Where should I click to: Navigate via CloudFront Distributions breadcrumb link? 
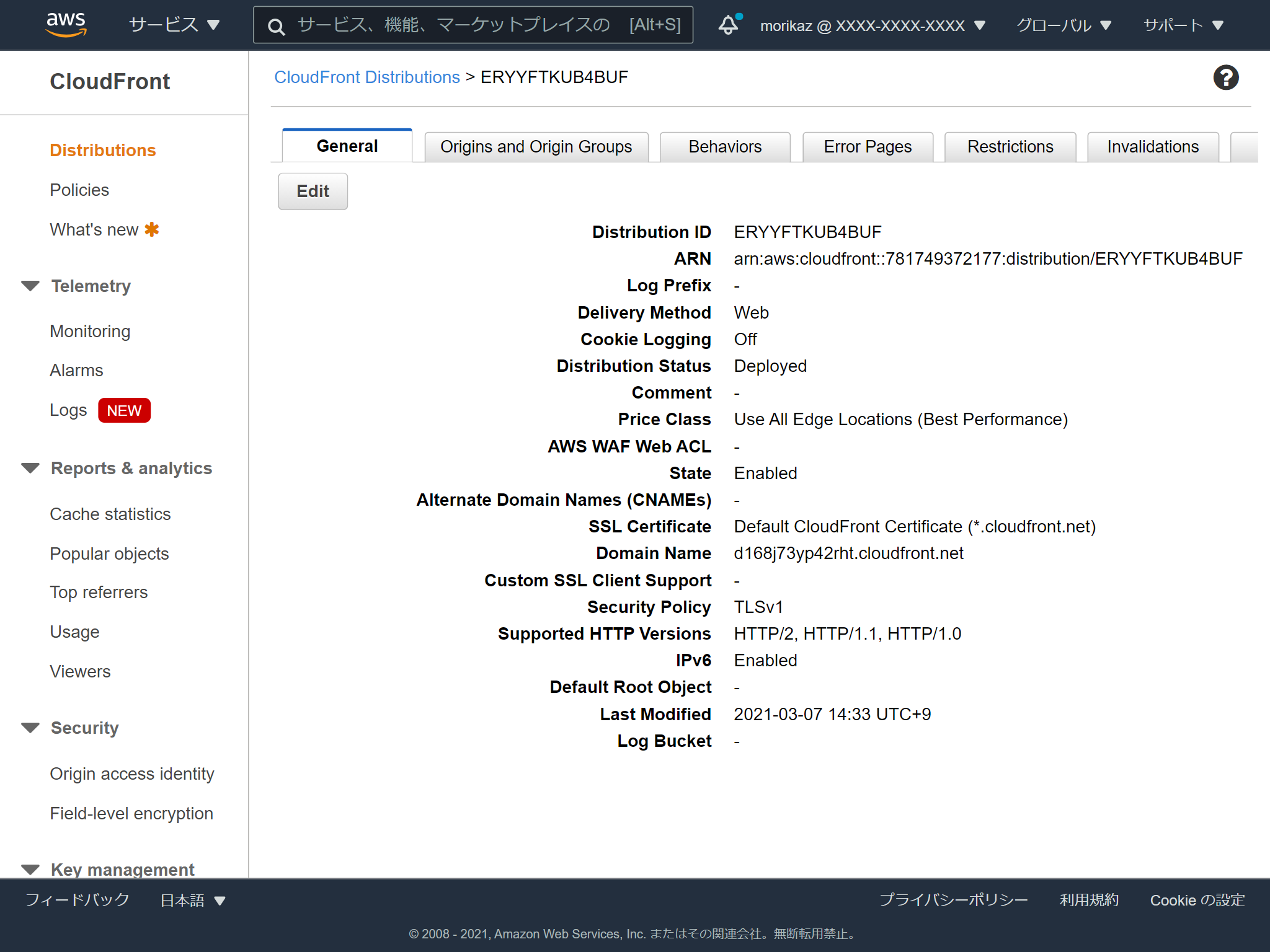[367, 77]
